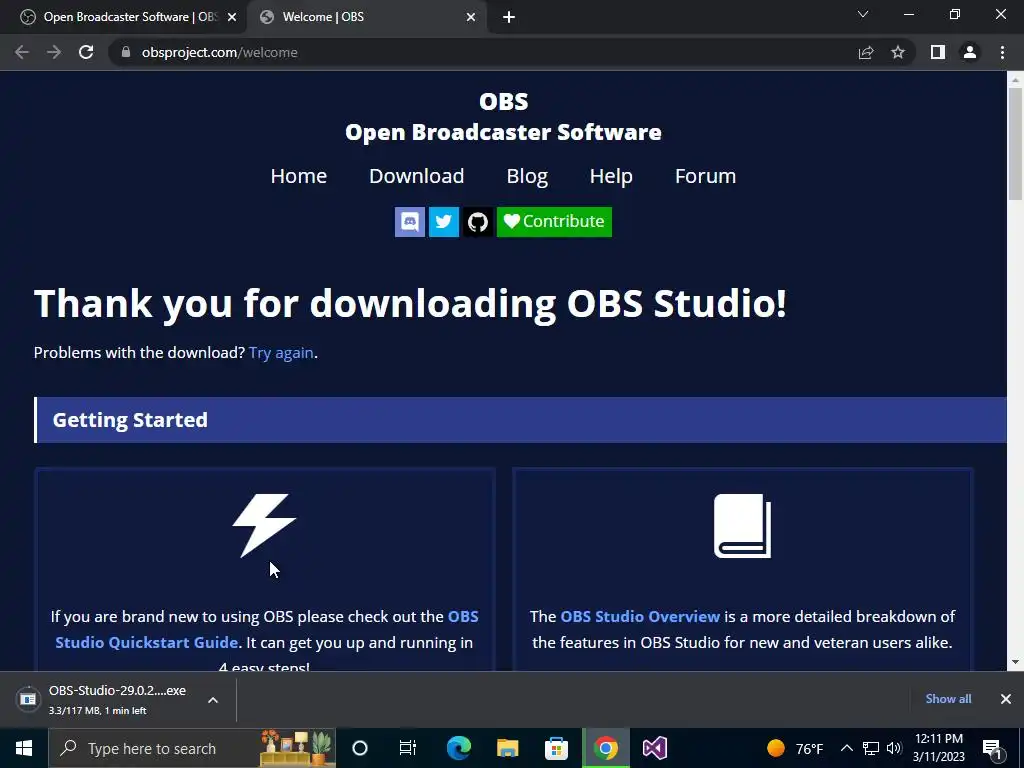
Task: Click the share page icon
Action: point(866,52)
